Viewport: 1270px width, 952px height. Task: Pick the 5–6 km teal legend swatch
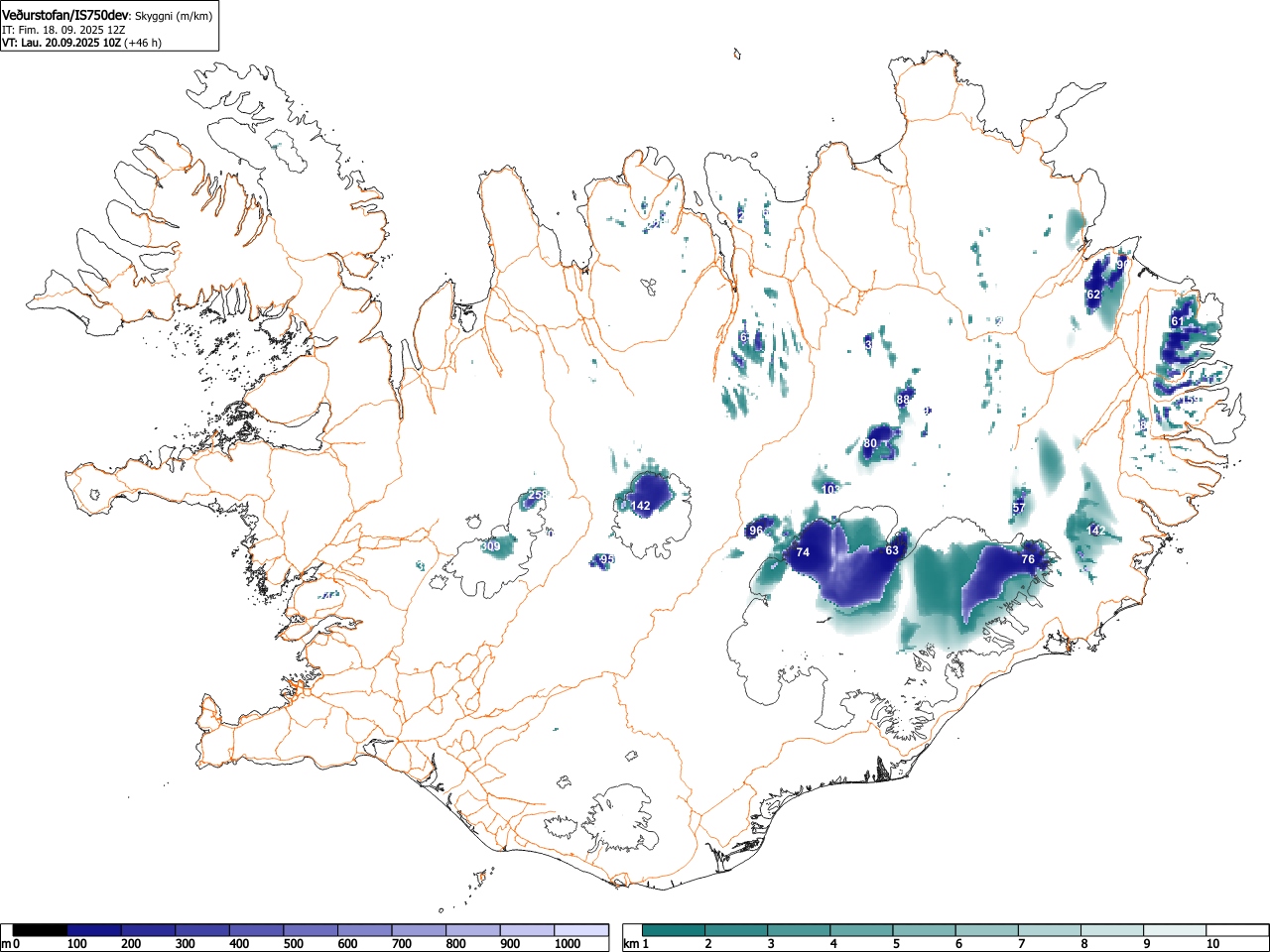[925, 930]
